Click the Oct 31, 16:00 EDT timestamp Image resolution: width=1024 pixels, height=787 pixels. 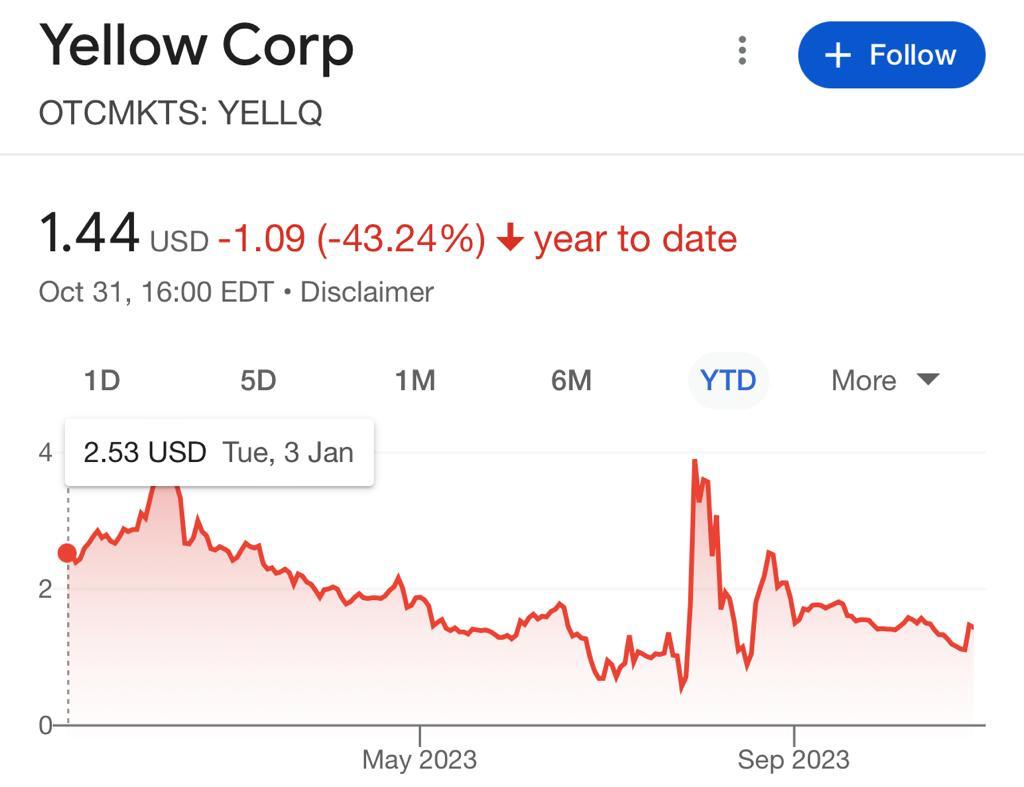[x=155, y=292]
